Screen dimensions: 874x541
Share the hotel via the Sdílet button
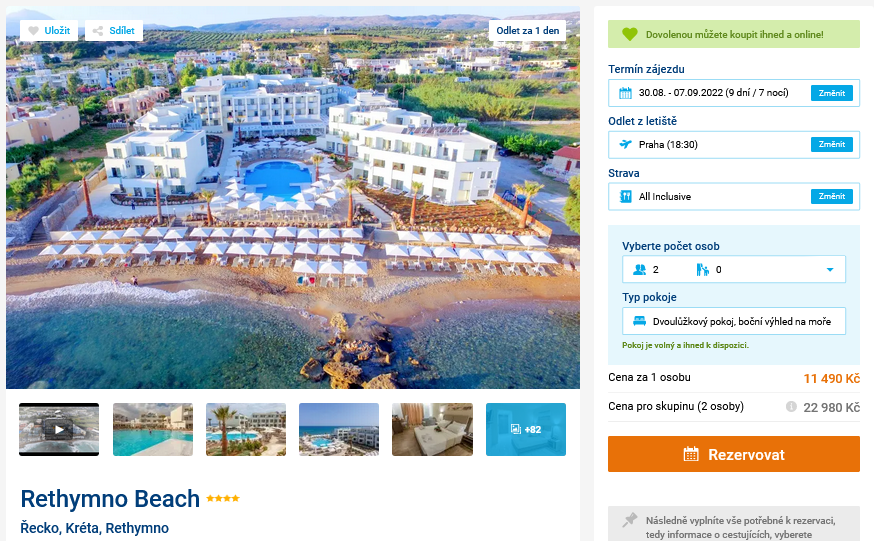click(x=114, y=31)
